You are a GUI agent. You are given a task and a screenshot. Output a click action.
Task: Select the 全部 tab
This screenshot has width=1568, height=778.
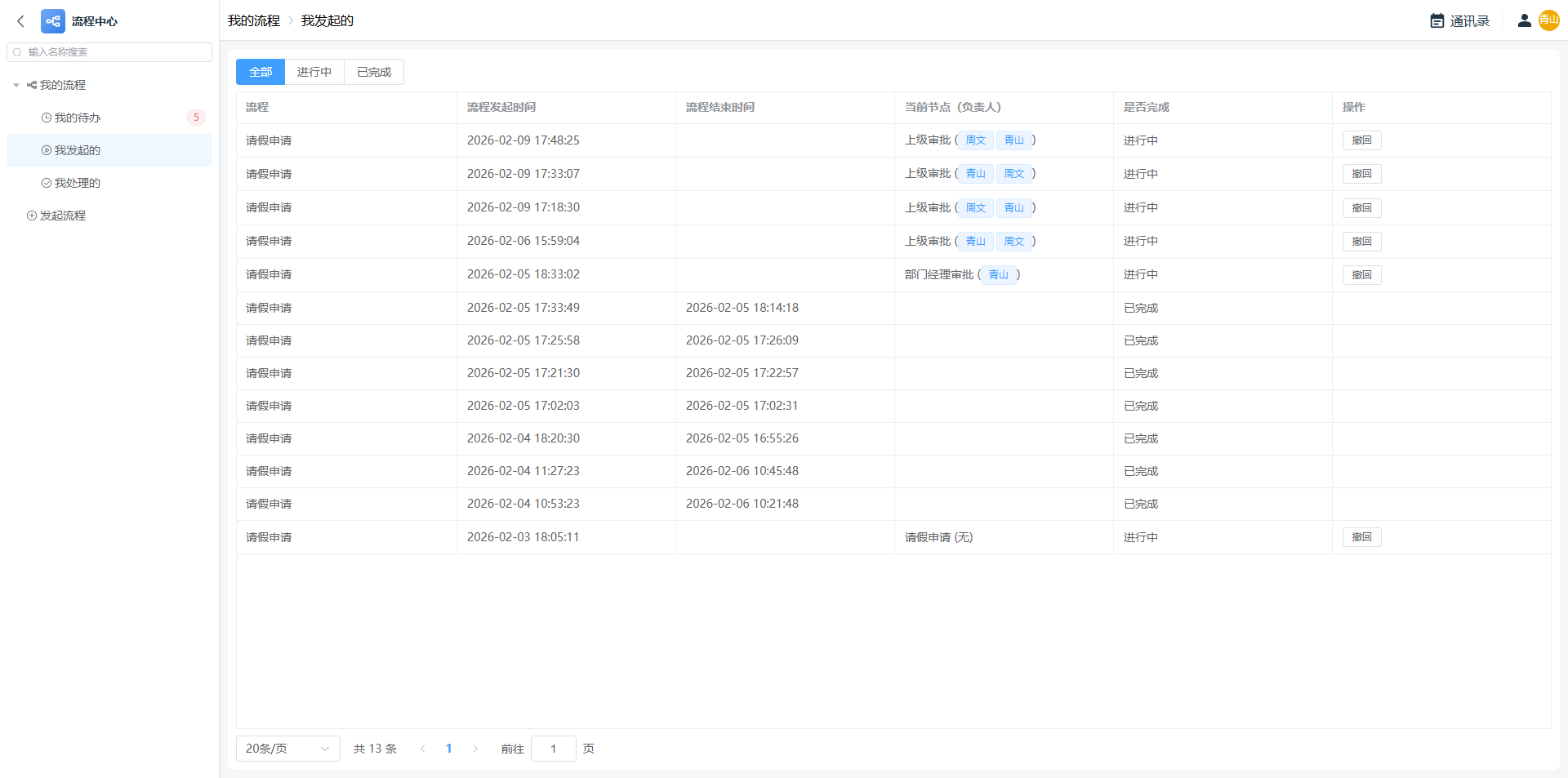click(261, 72)
